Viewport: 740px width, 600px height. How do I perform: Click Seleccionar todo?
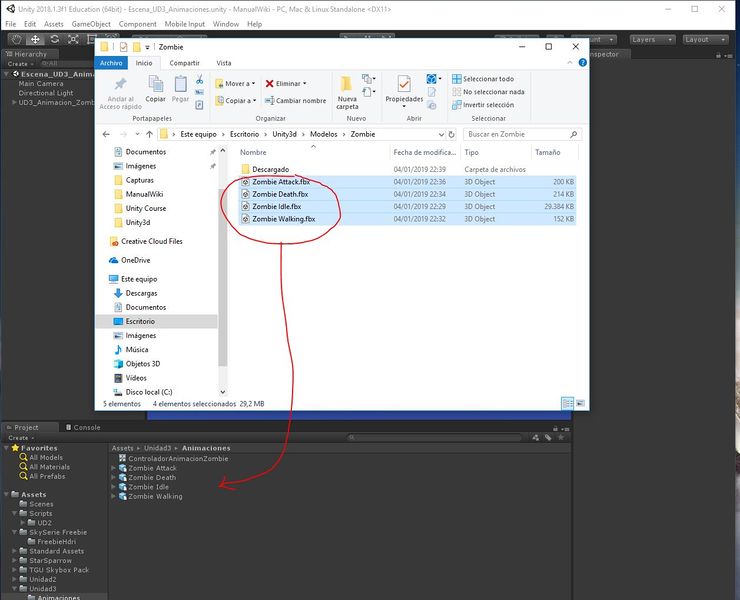click(483, 79)
